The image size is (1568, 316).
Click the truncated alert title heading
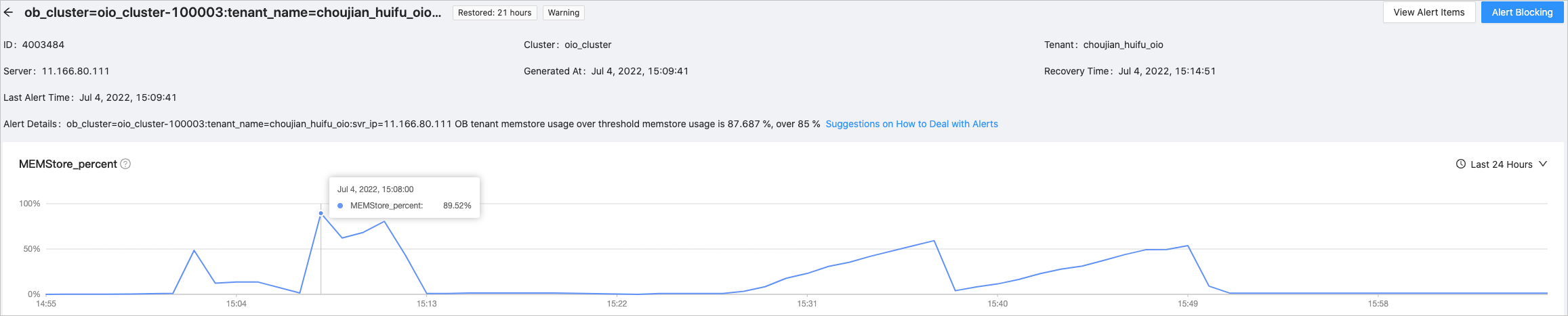(232, 12)
